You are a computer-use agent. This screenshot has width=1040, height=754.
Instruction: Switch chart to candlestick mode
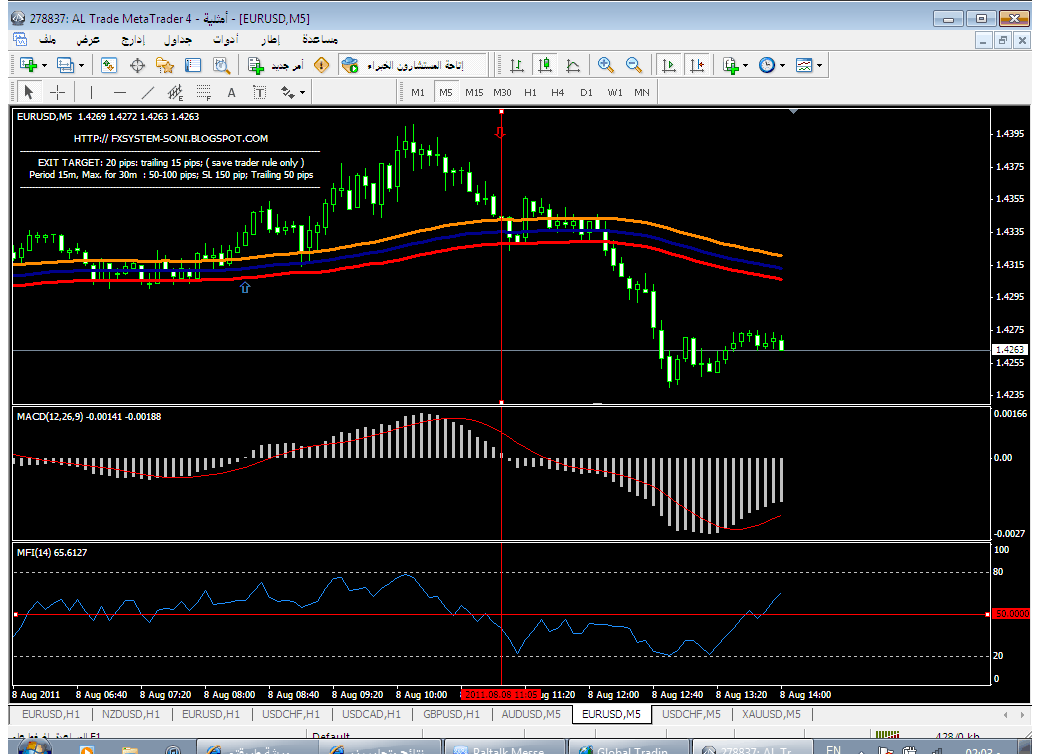click(x=545, y=65)
